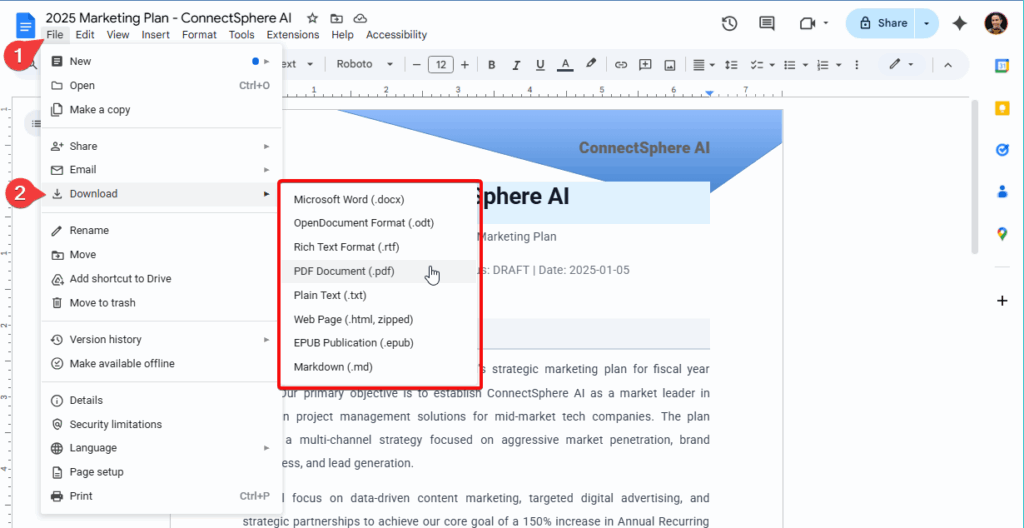Click the Google Docs home icon
The height and width of the screenshot is (528, 1024).
coord(25,26)
